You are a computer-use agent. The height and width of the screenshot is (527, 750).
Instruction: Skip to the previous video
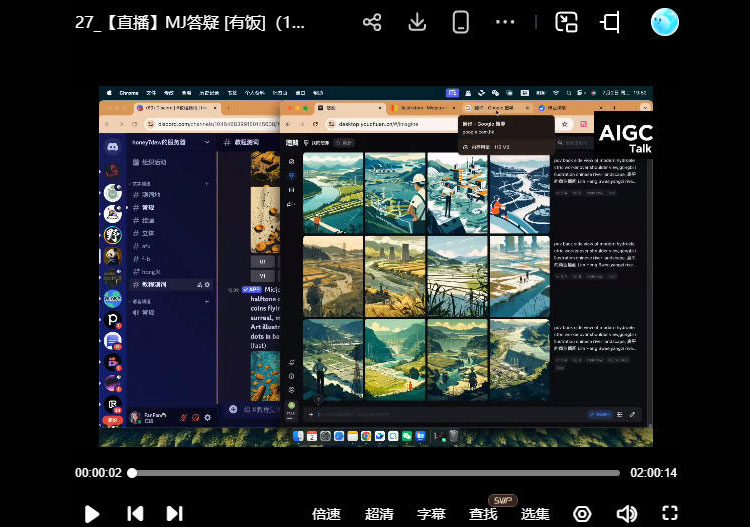135,513
